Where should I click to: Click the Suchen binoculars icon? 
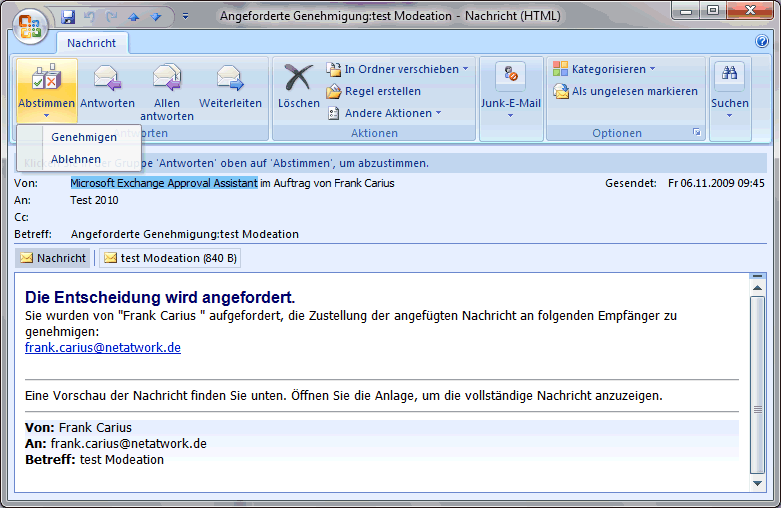point(730,75)
